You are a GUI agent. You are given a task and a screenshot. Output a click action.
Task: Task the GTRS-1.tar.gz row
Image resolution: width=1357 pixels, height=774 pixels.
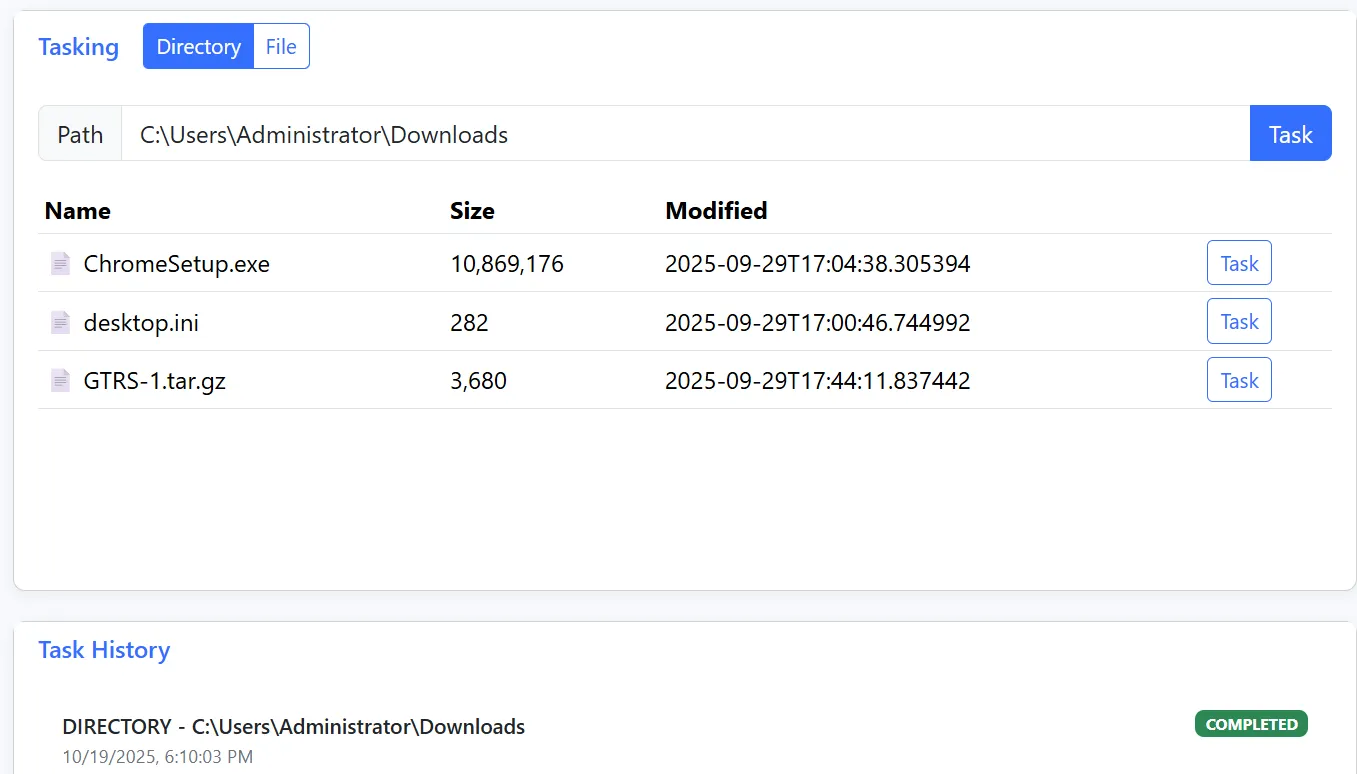pyautogui.click(x=1239, y=380)
